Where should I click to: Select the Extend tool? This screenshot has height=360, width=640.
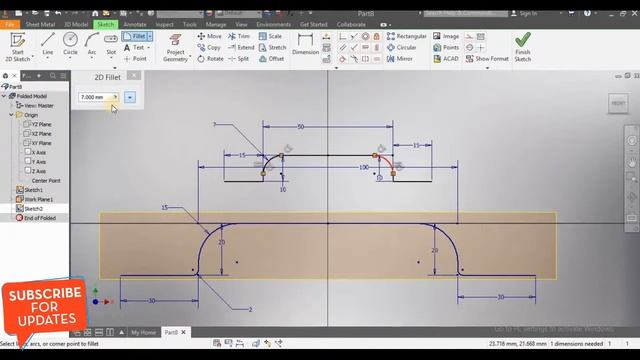tap(241, 48)
